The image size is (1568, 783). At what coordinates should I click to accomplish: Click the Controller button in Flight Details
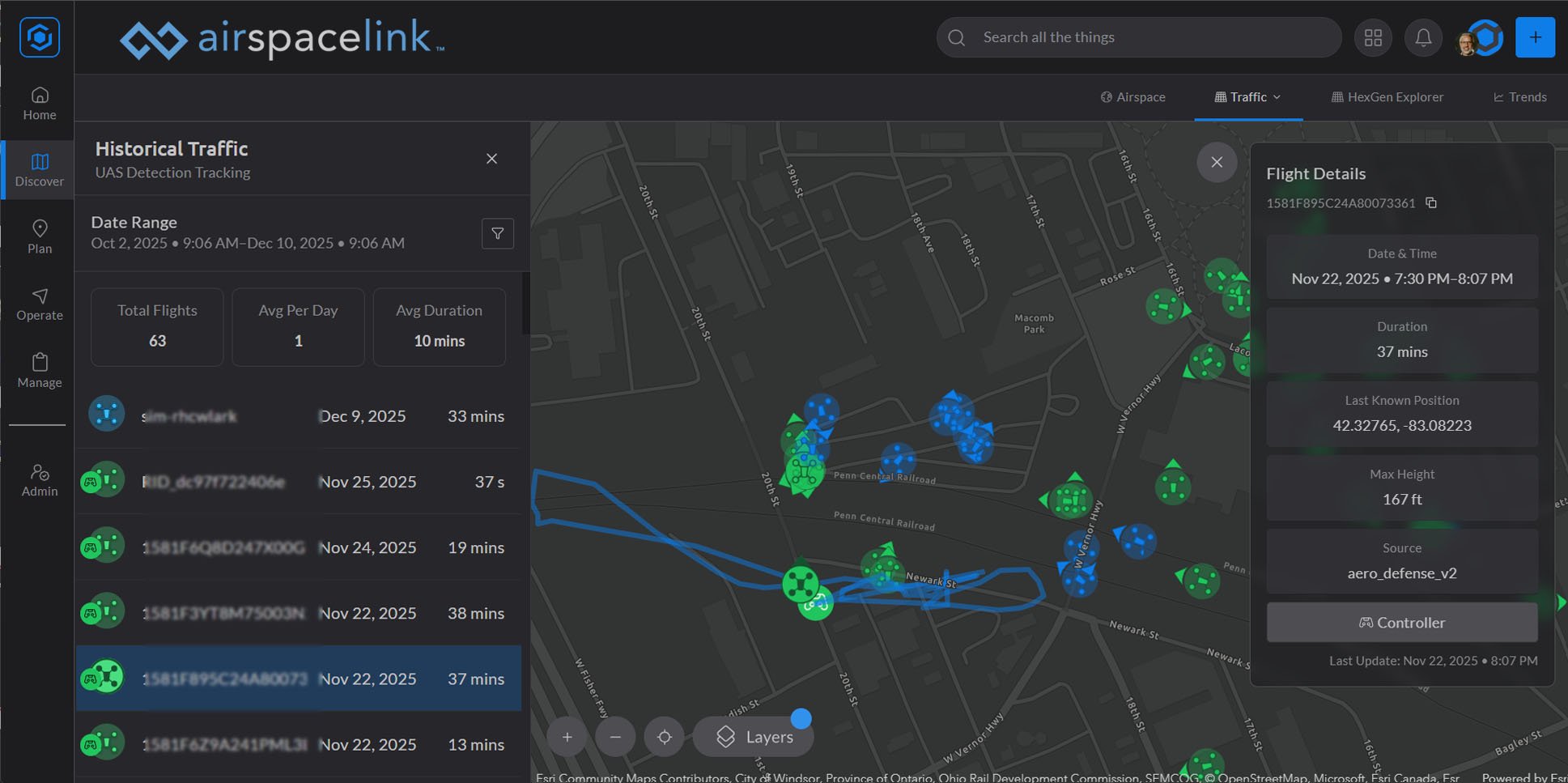(x=1402, y=622)
